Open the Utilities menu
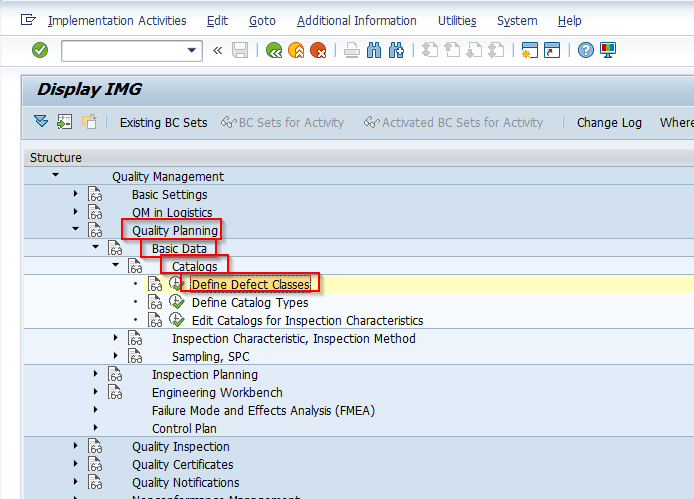Screen dimensions: 694x499 click(x=457, y=21)
